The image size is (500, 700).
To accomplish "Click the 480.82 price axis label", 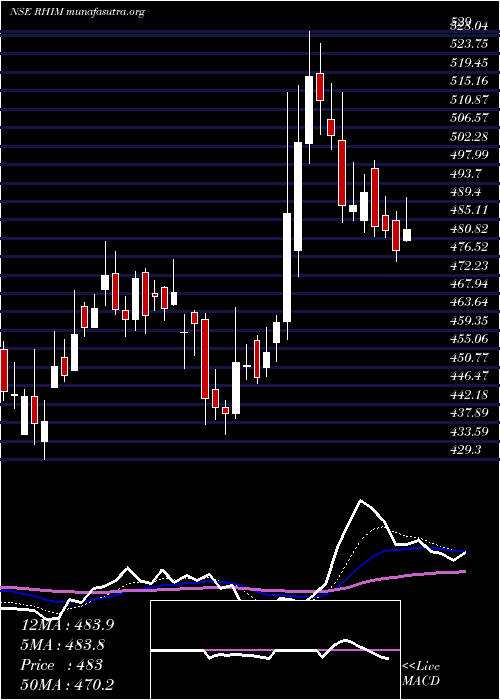I will (x=468, y=229).
